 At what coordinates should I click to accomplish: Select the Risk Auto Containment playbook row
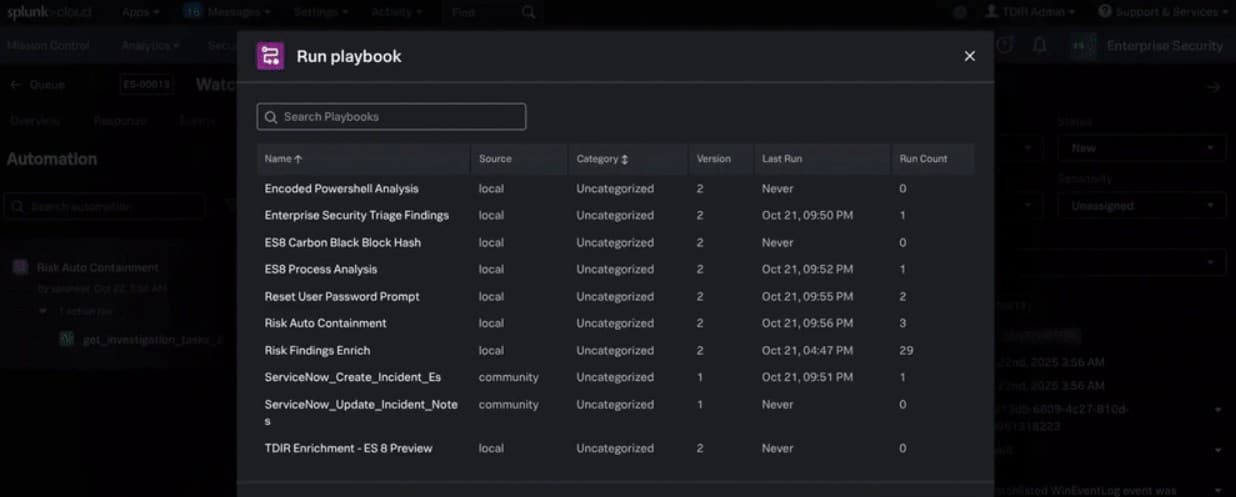point(615,323)
